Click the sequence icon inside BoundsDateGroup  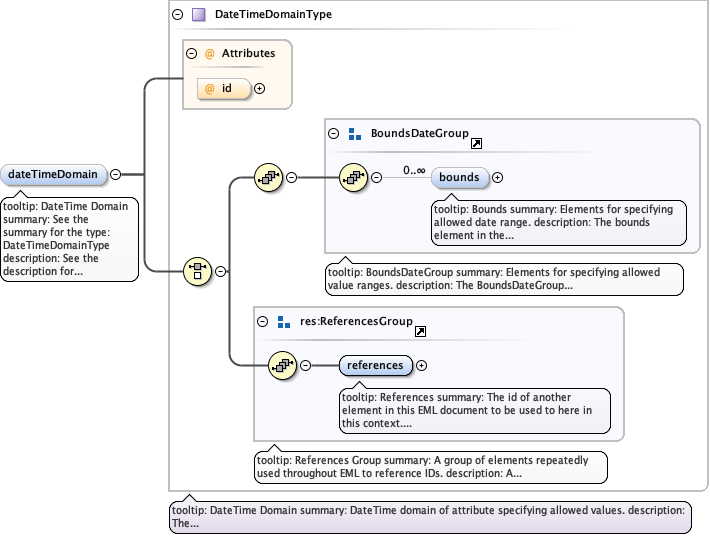tap(354, 178)
